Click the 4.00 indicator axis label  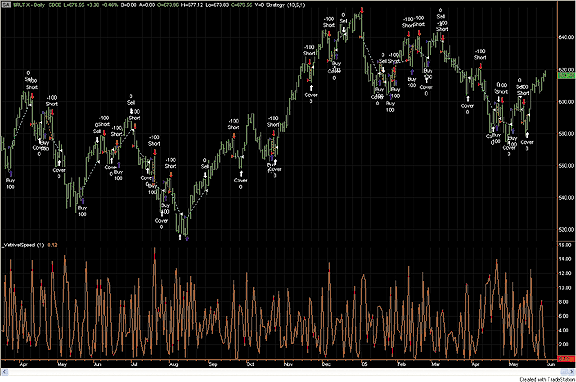coord(564,331)
